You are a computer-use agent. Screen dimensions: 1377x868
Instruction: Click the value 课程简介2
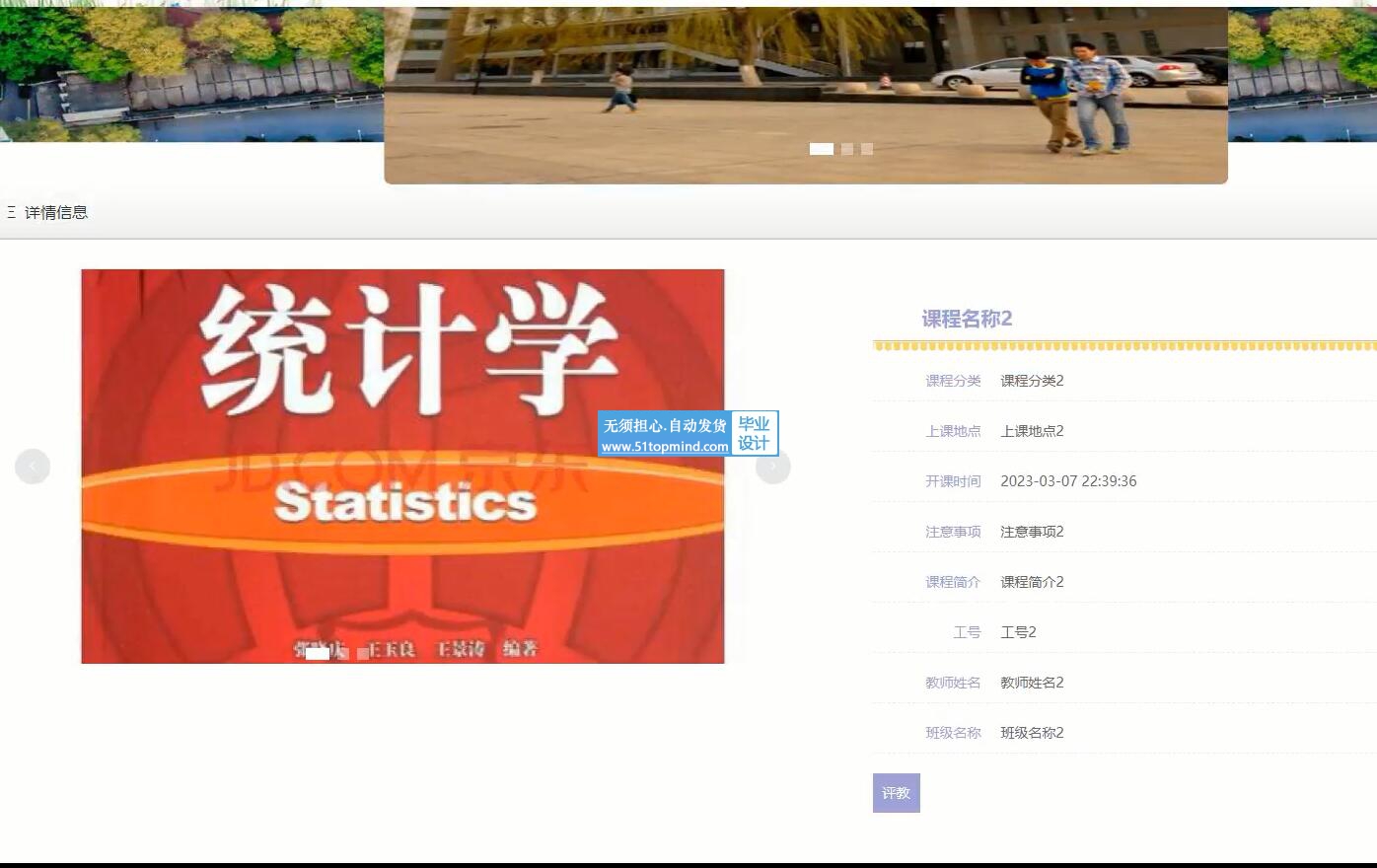pos(1032,582)
